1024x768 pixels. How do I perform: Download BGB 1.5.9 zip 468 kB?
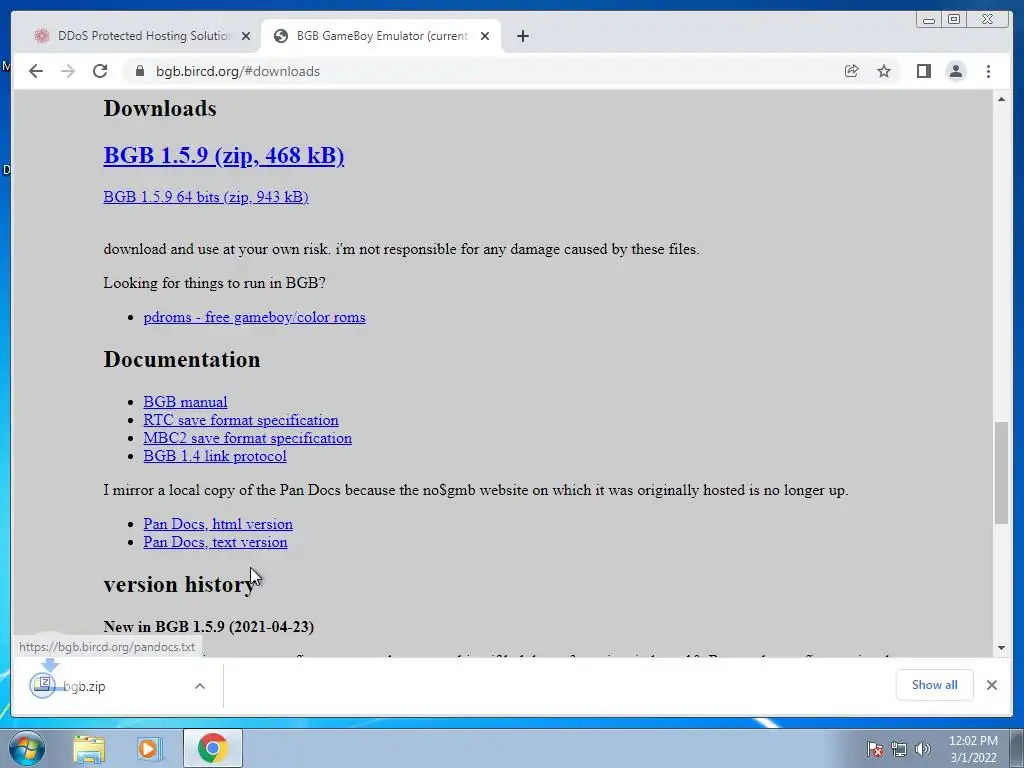pos(224,155)
